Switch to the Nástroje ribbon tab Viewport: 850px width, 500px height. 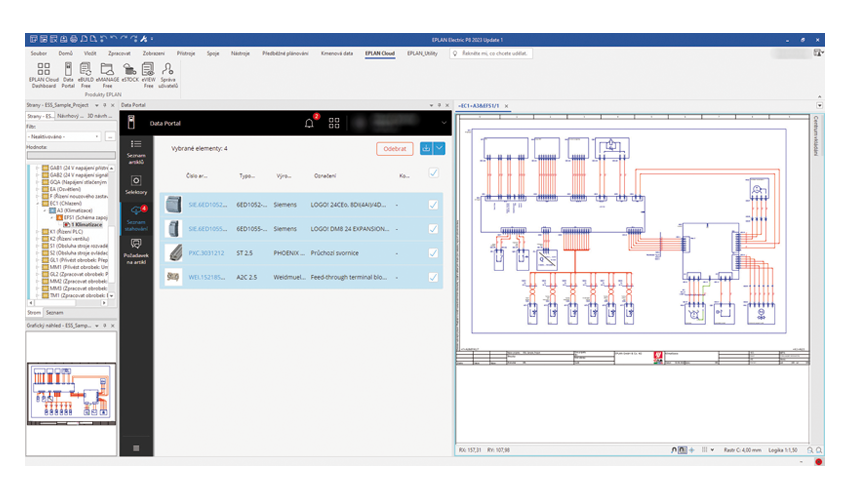tap(240, 53)
